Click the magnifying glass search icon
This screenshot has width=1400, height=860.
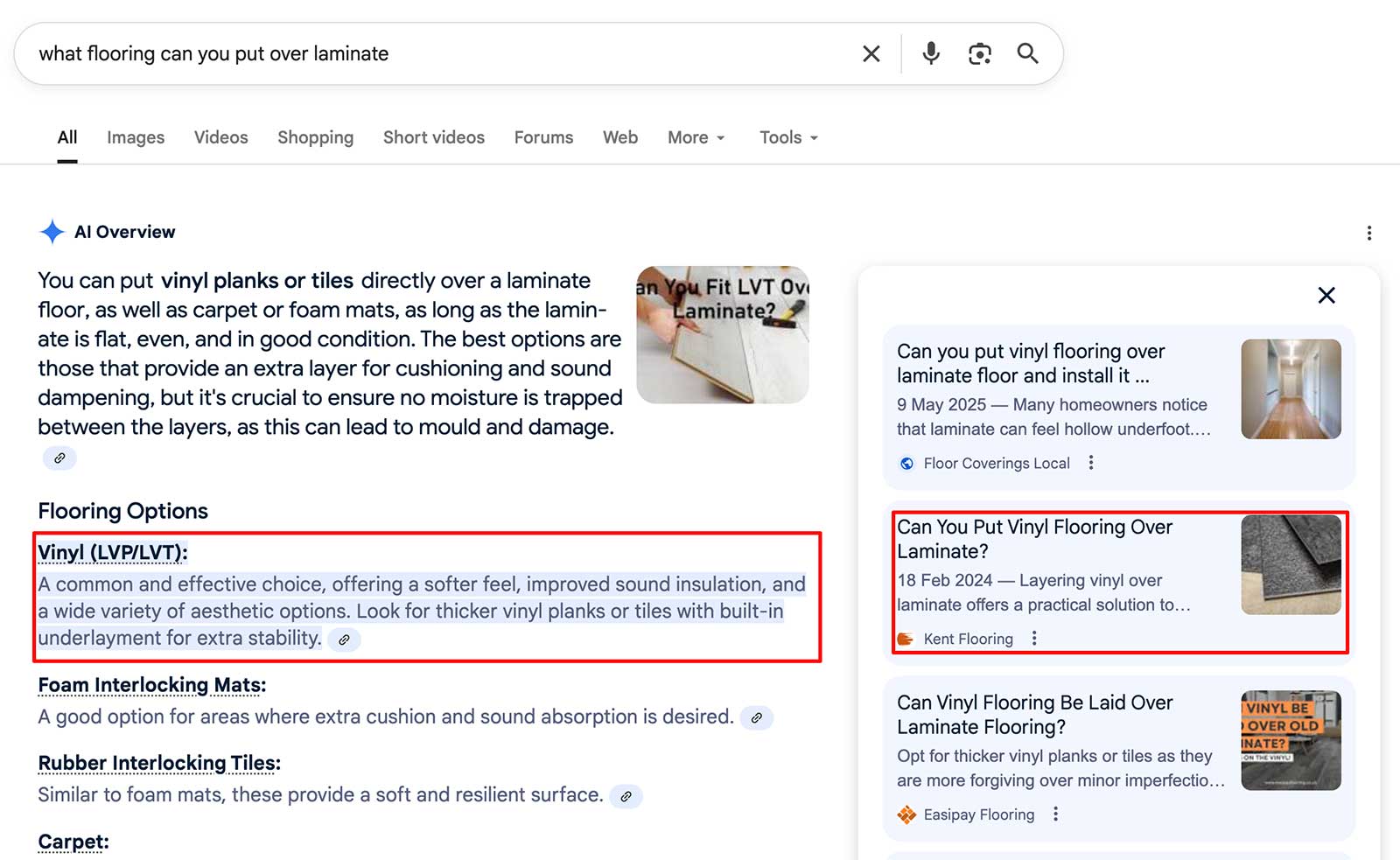coord(1027,54)
